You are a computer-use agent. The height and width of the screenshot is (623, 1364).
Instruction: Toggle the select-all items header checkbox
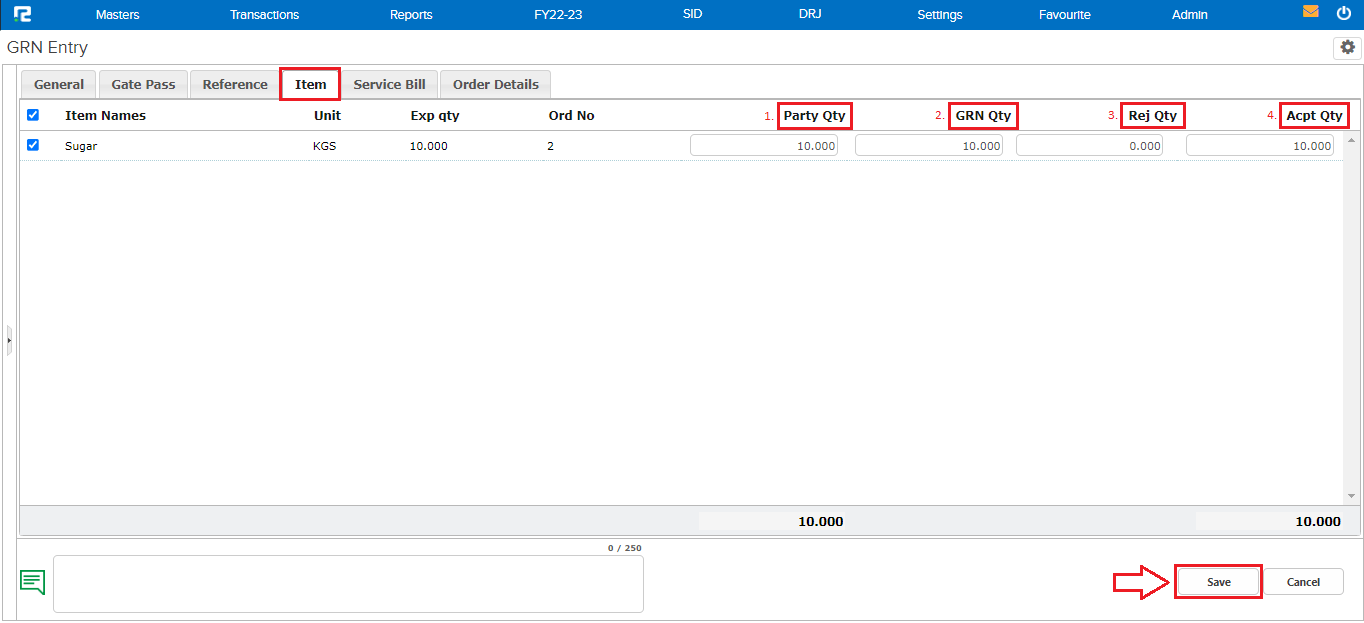33,115
